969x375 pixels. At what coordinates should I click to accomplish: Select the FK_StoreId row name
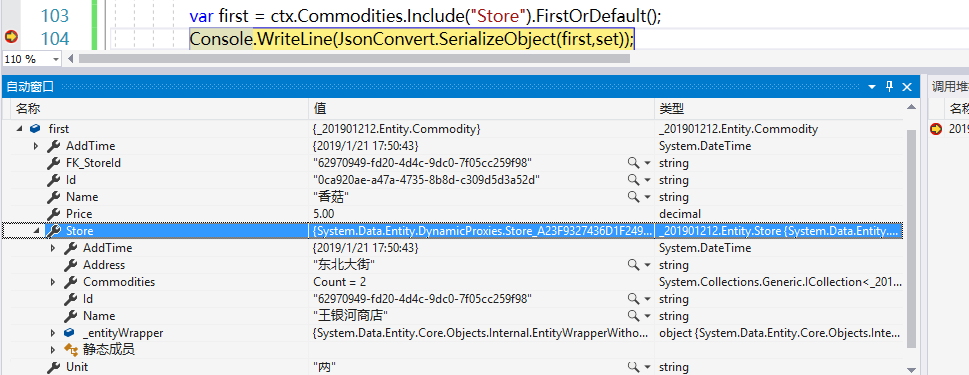click(93, 163)
